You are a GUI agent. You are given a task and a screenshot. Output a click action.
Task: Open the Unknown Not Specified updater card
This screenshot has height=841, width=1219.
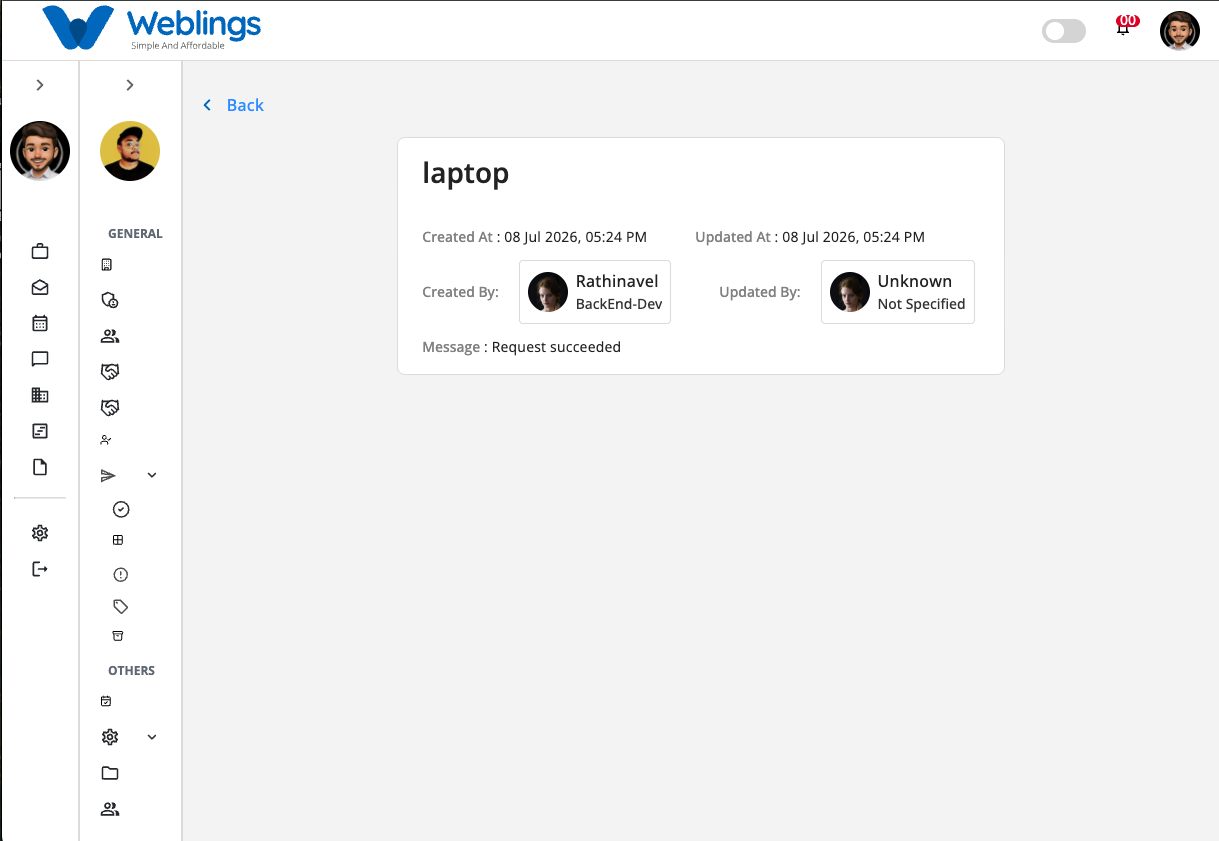[x=898, y=292]
